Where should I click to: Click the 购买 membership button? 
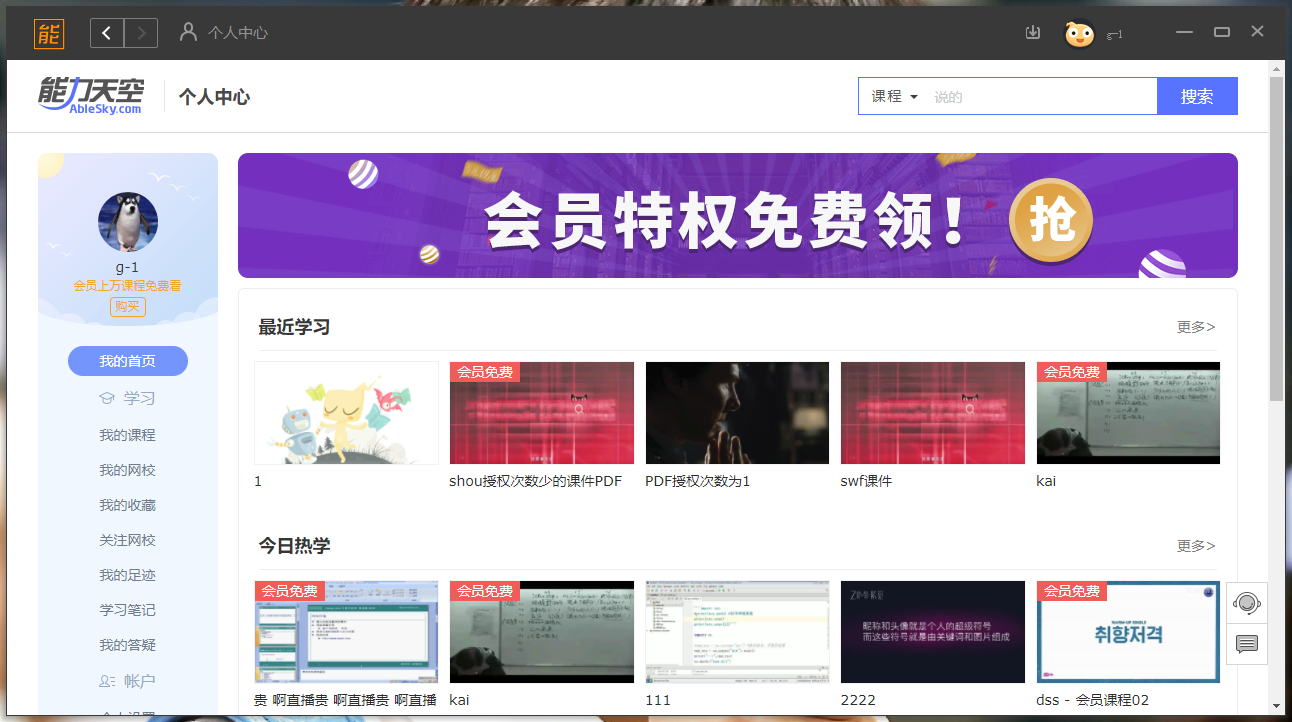pos(127,307)
